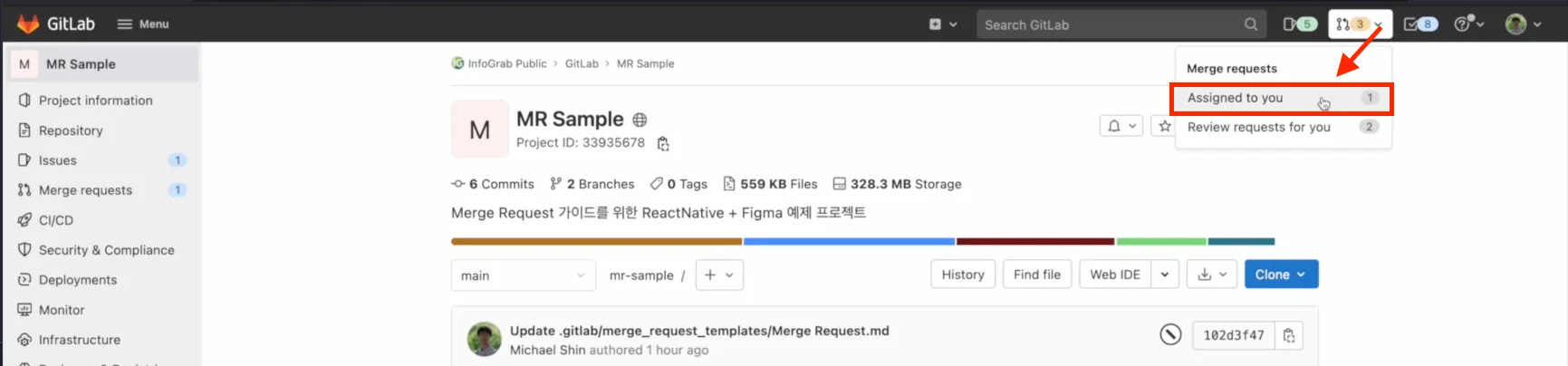Expand the main branch selector
Viewport: 1568px width, 366px height.
click(x=523, y=275)
